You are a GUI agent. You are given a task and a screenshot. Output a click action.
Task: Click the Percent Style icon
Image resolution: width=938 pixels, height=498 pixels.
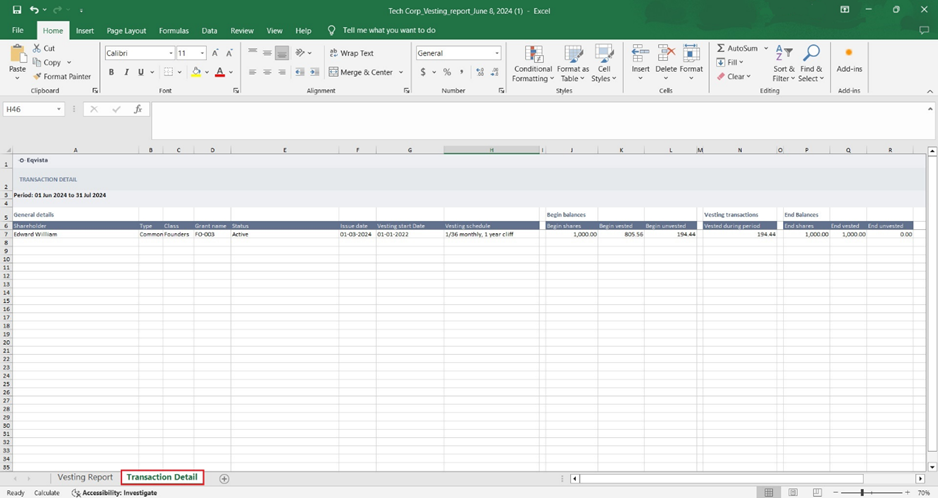click(447, 72)
